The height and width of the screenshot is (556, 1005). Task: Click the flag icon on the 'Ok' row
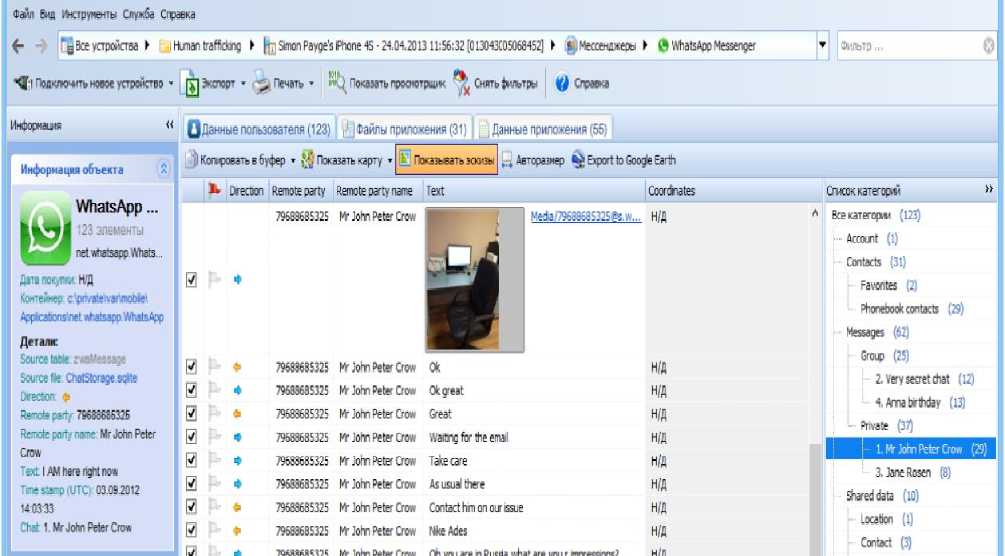215,367
